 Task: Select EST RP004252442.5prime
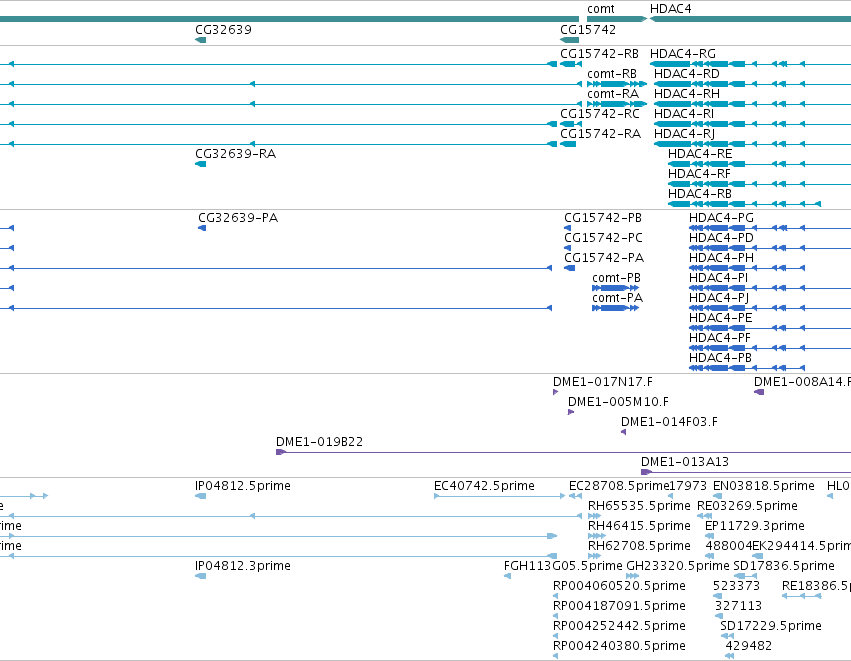coord(619,627)
